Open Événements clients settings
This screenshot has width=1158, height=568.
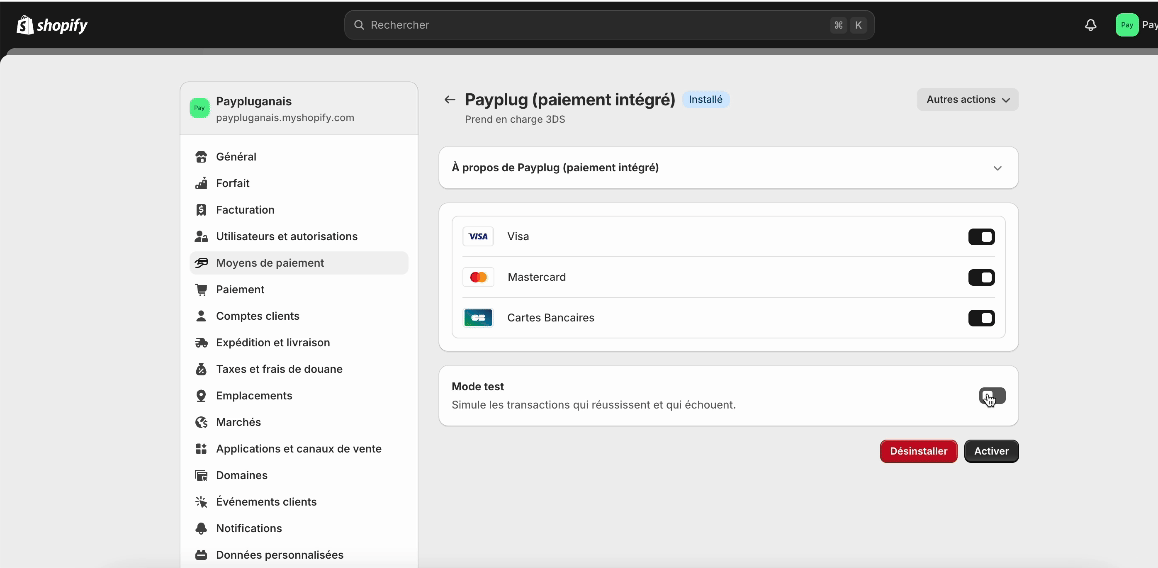click(299, 502)
